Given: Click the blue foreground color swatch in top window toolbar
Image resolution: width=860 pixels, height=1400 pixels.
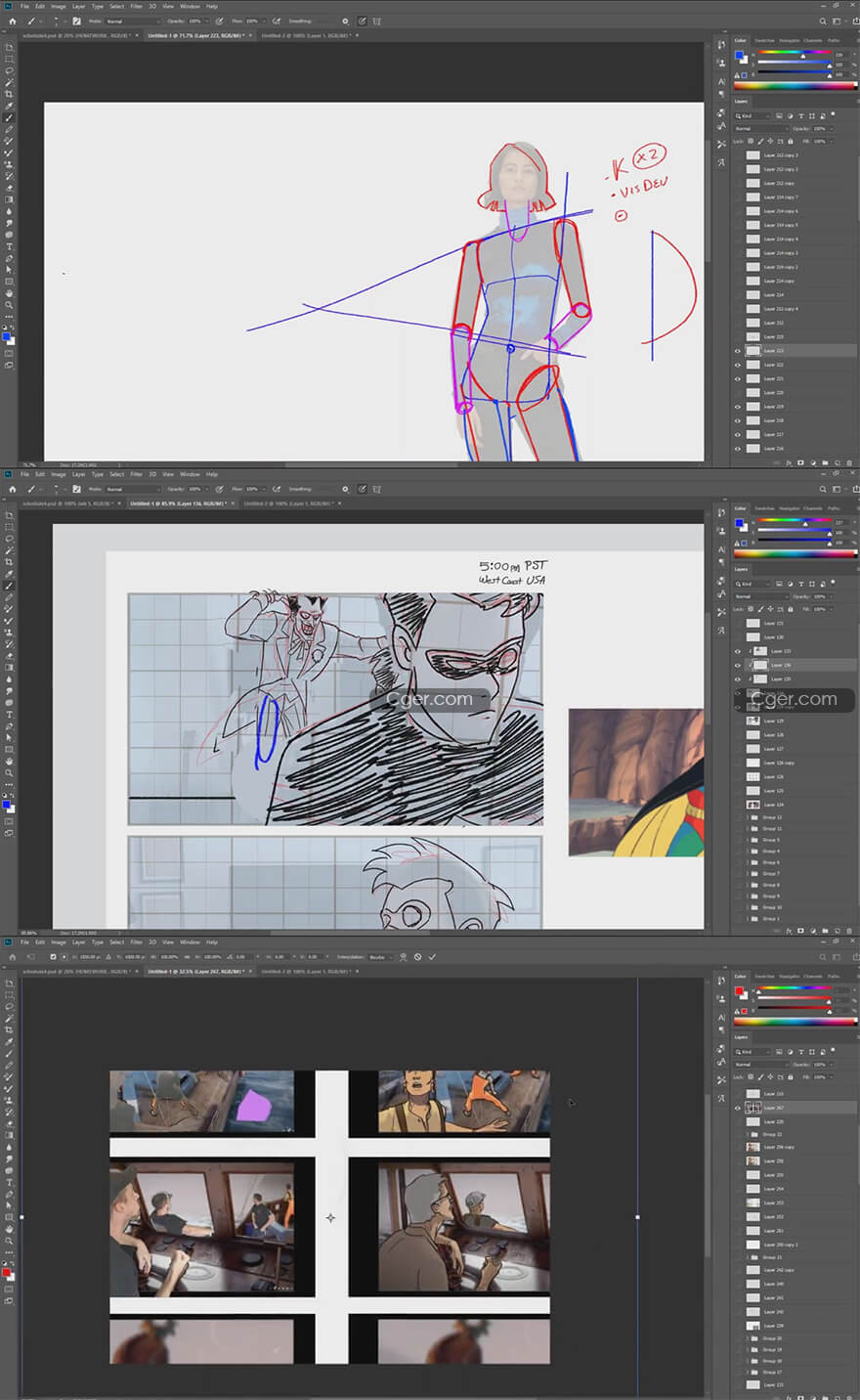Looking at the screenshot, I should click(x=6, y=336).
